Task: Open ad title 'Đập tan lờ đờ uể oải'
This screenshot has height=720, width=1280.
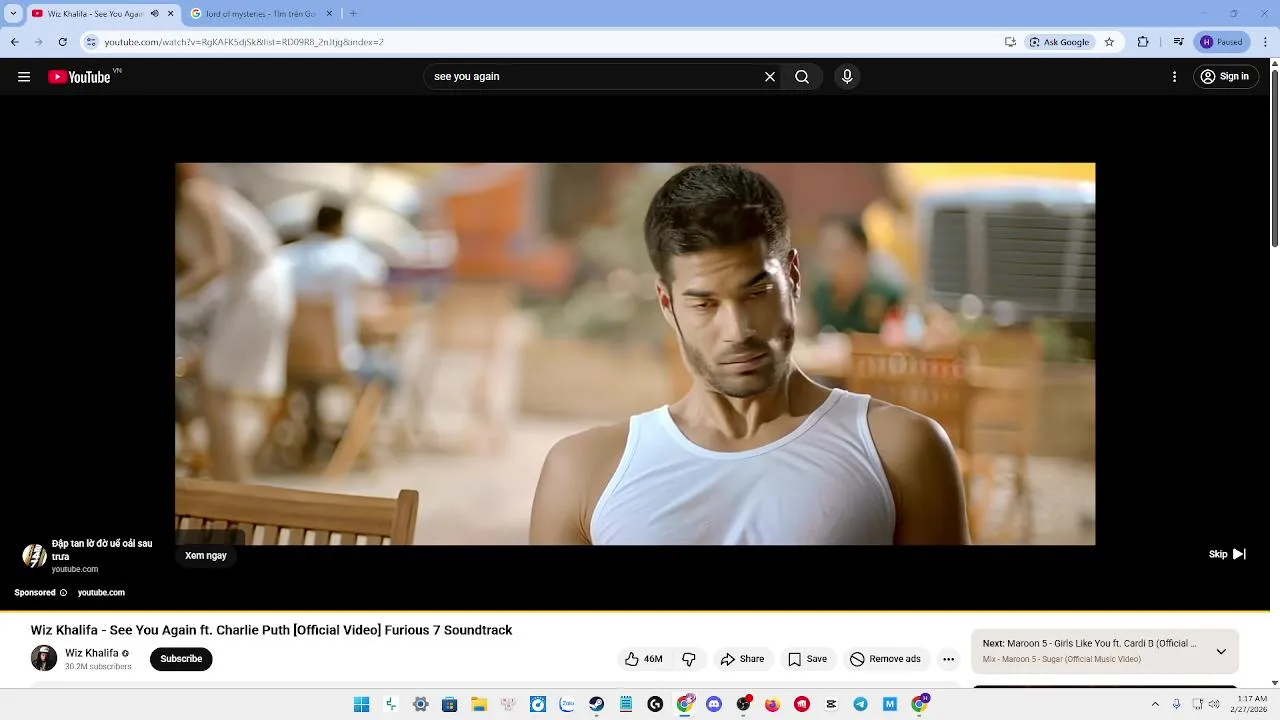Action: click(x=102, y=550)
